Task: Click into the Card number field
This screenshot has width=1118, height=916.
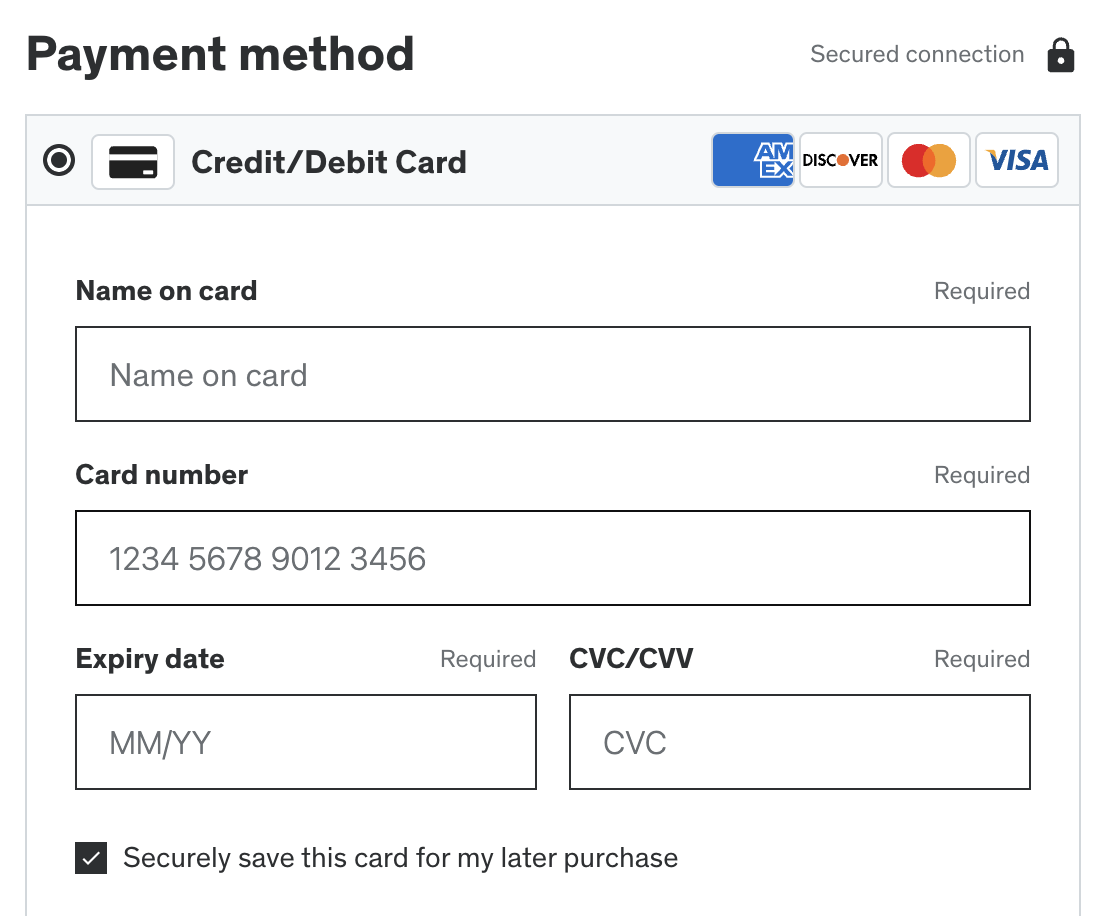Action: click(552, 558)
